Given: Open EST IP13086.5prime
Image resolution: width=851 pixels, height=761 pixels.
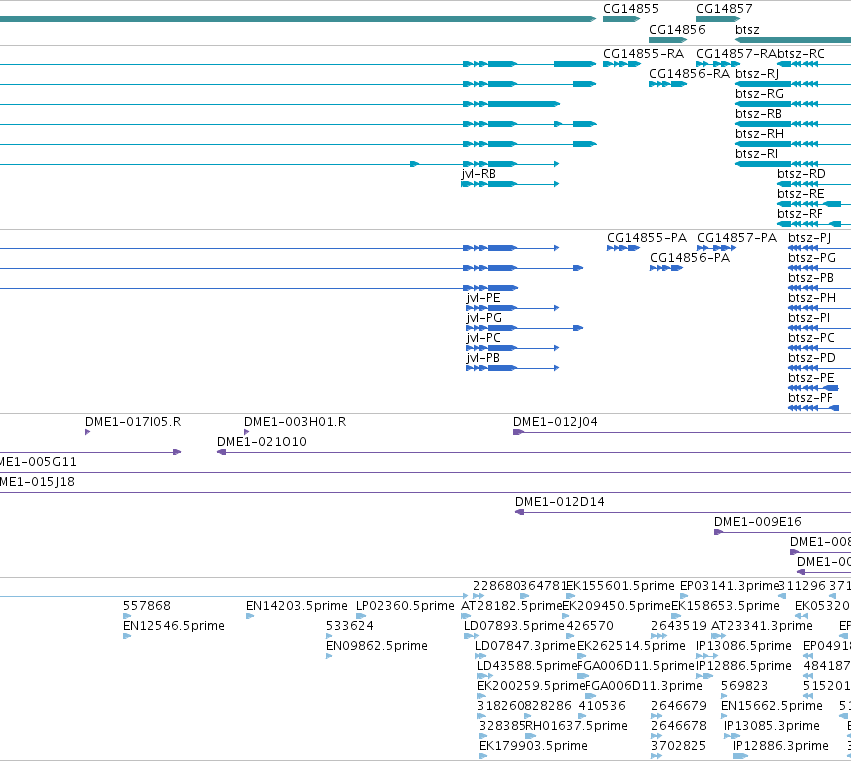Looking at the screenshot, I should click(744, 646).
